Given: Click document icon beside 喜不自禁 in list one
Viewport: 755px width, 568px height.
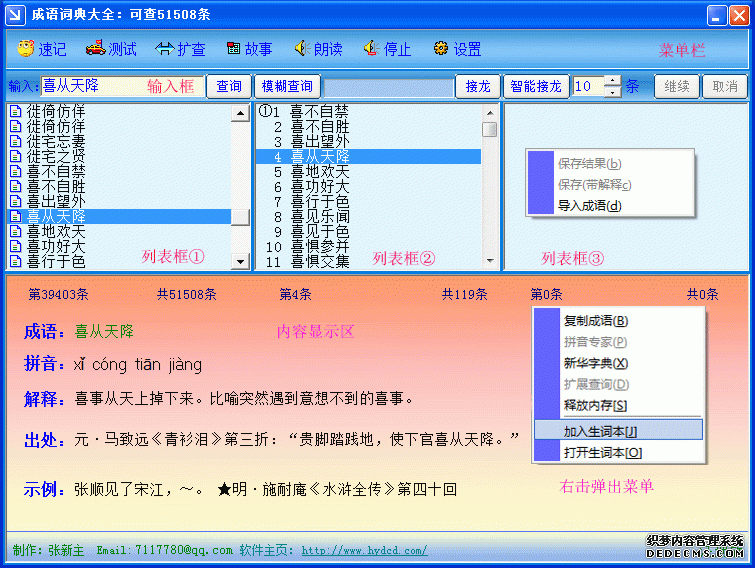Looking at the screenshot, I should point(16,171).
